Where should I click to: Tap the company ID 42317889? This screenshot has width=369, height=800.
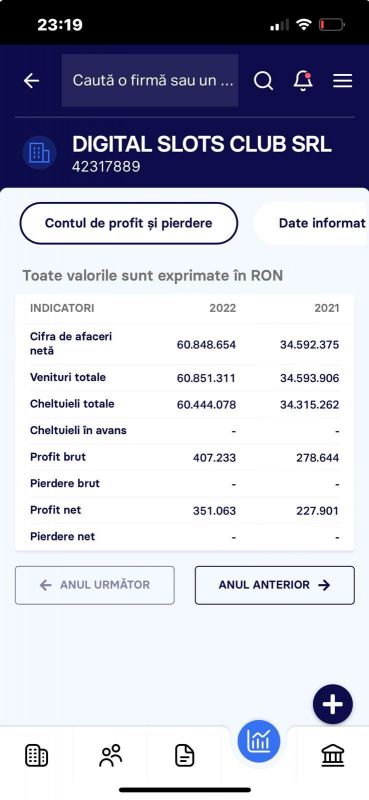point(106,167)
